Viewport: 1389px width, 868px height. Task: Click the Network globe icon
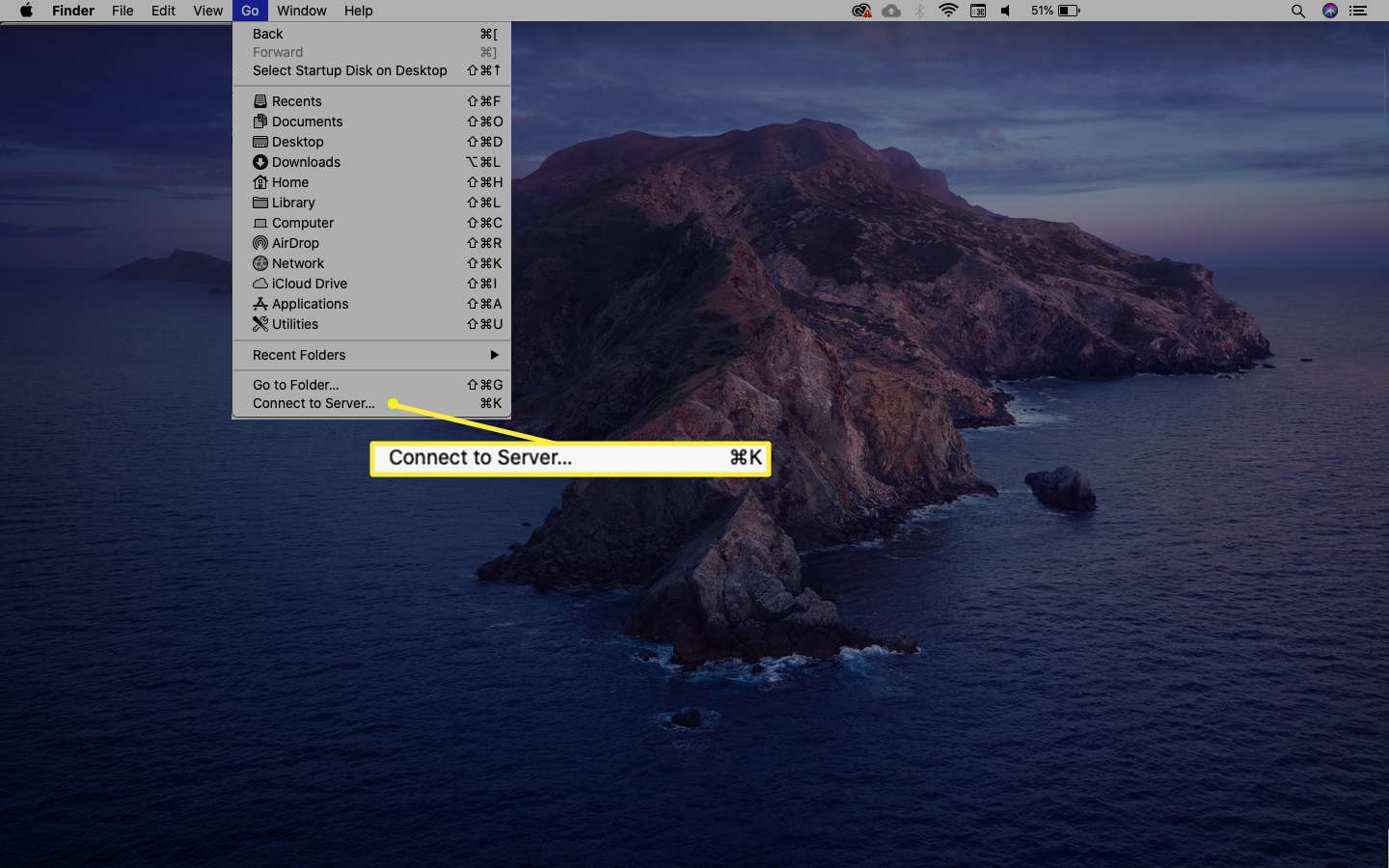[x=259, y=263]
